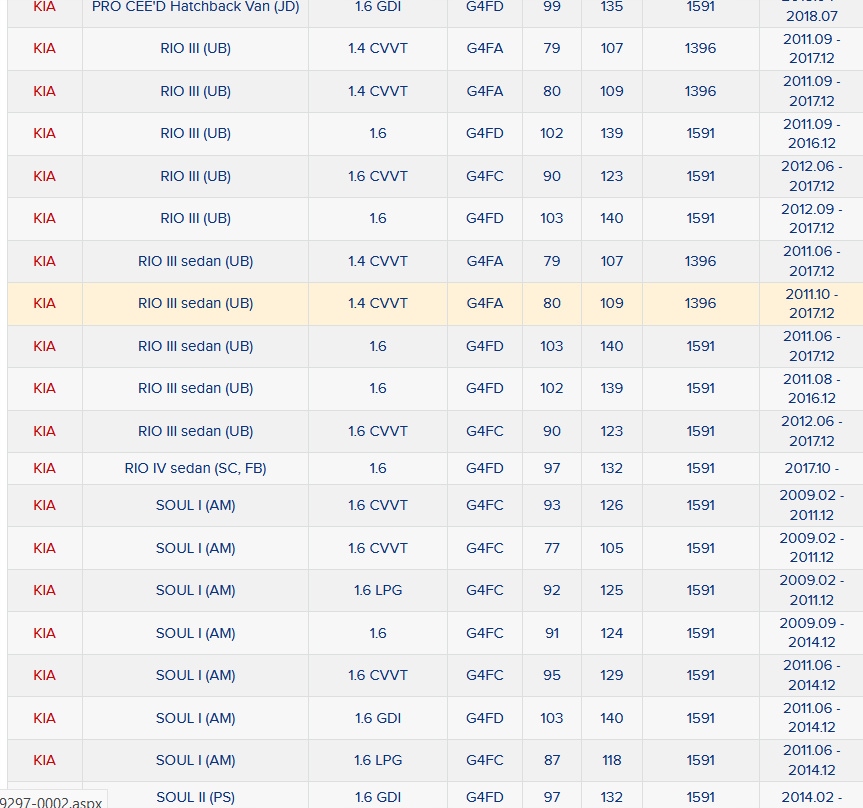
Task: Select the open-ended date 2017.10 -
Action: click(811, 468)
